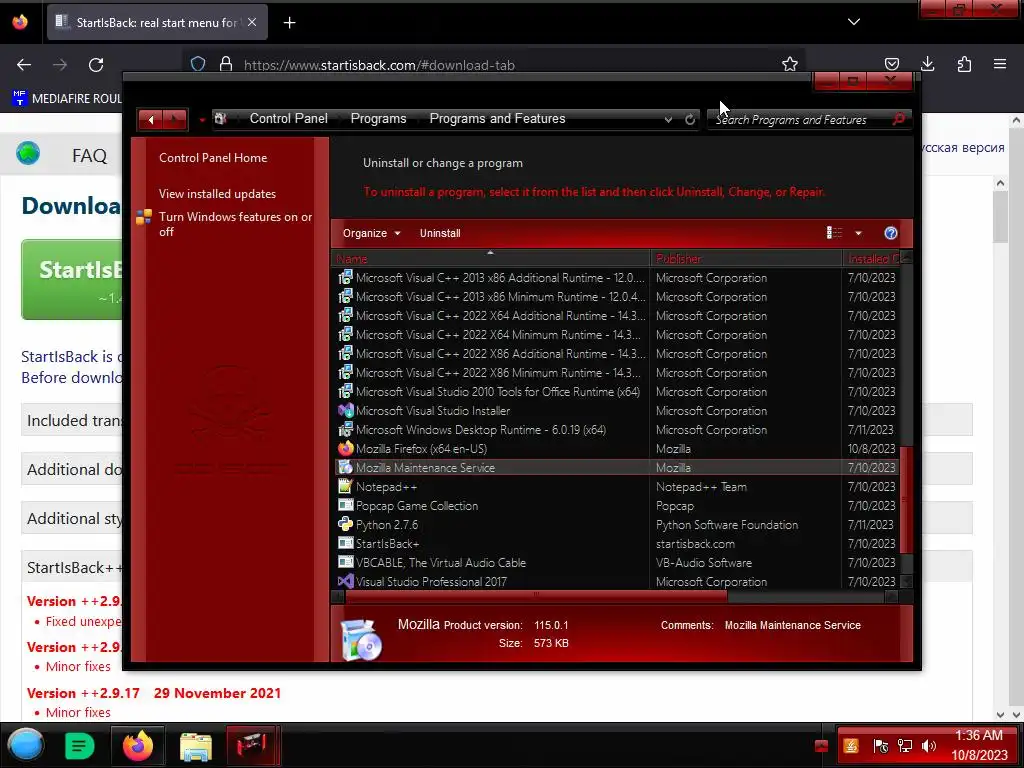Screen dimensions: 1024x768
Task: Click the Programs breadcrumb
Action: click(x=378, y=118)
